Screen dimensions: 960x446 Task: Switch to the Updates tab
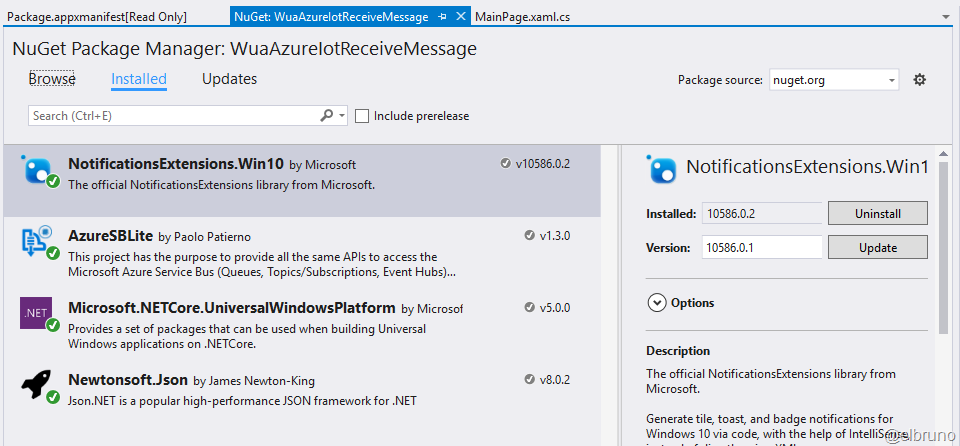pos(229,79)
